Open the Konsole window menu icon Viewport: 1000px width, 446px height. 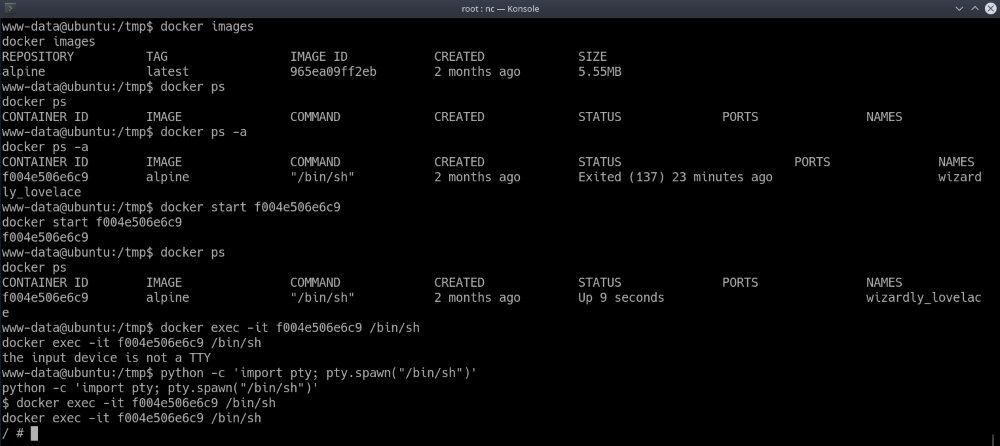coord(12,9)
